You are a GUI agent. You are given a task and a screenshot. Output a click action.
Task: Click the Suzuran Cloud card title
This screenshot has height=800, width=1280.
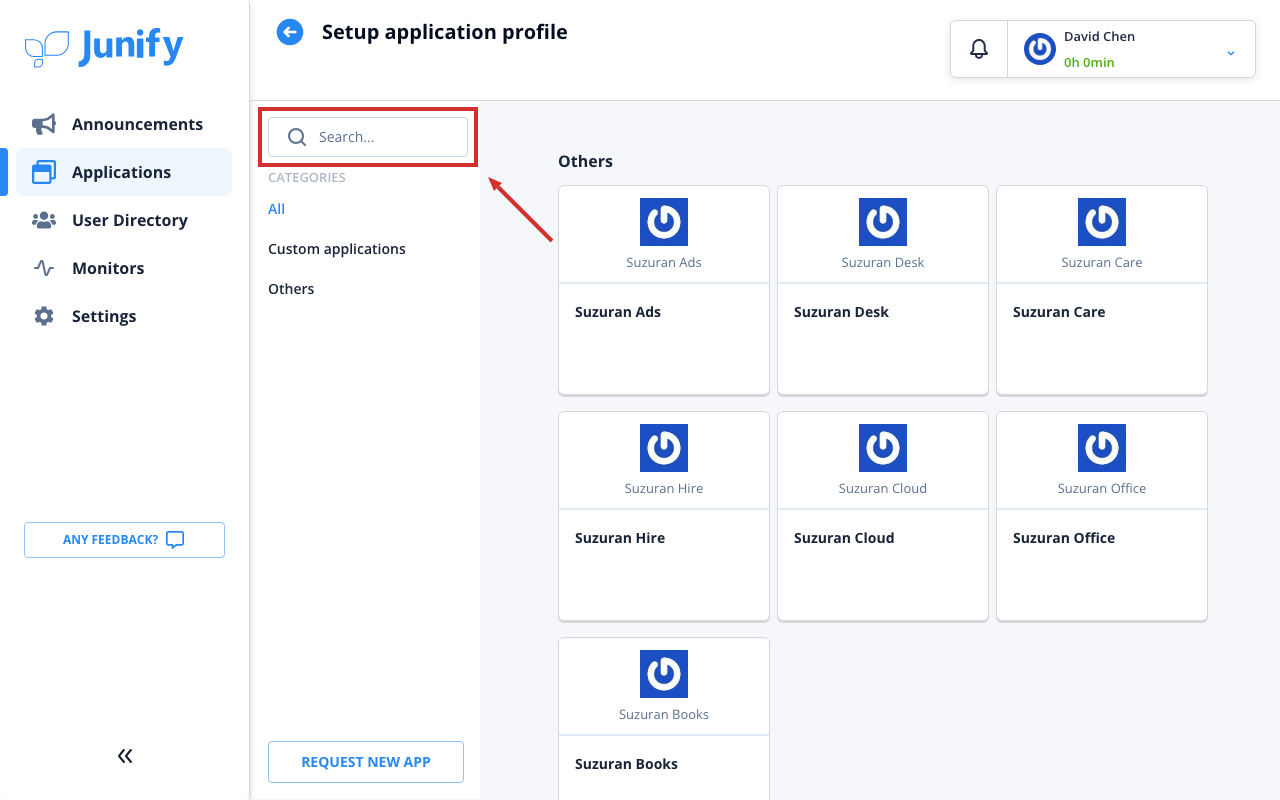point(844,538)
